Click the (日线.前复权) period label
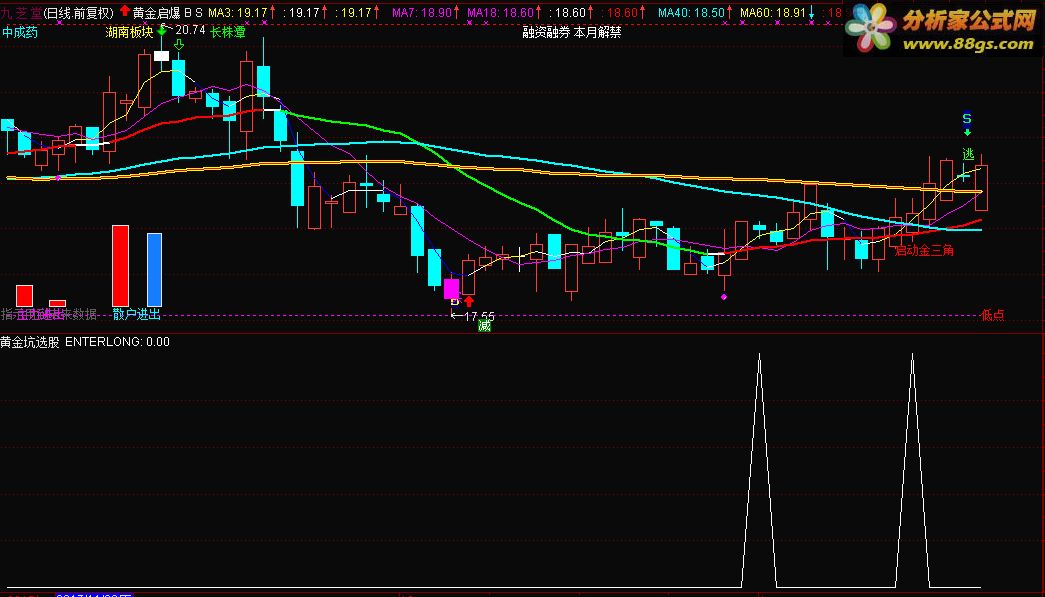1045x597 pixels. 79,12
